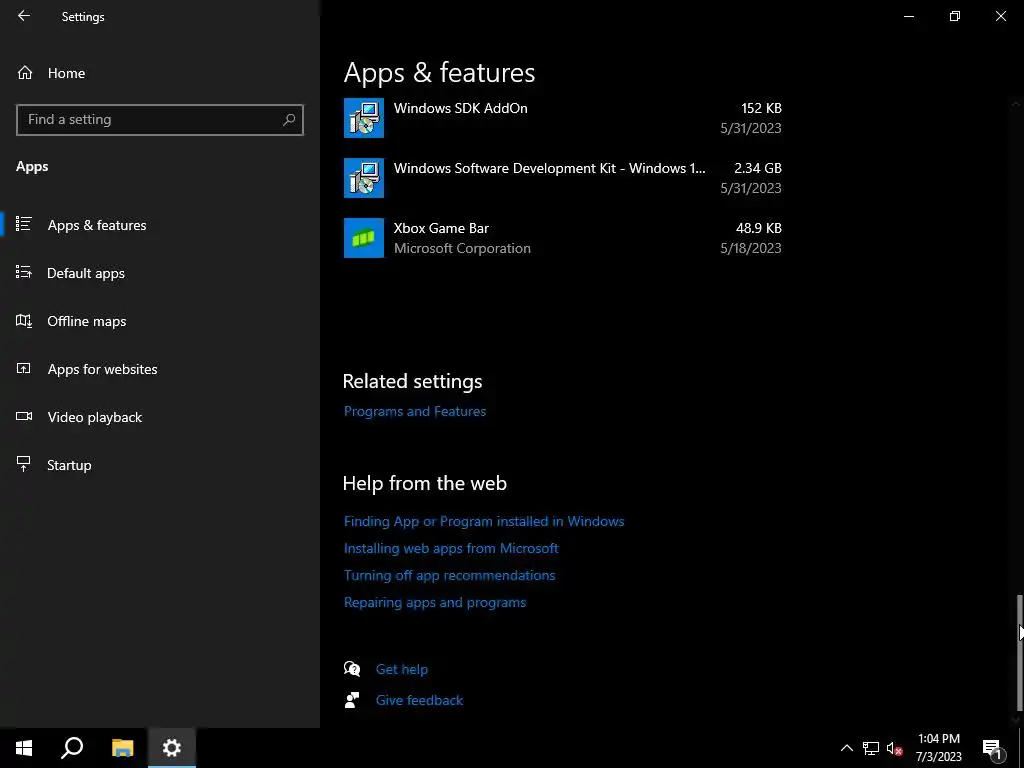Open taskbar Search
This screenshot has width=1024, height=768.
[72, 748]
